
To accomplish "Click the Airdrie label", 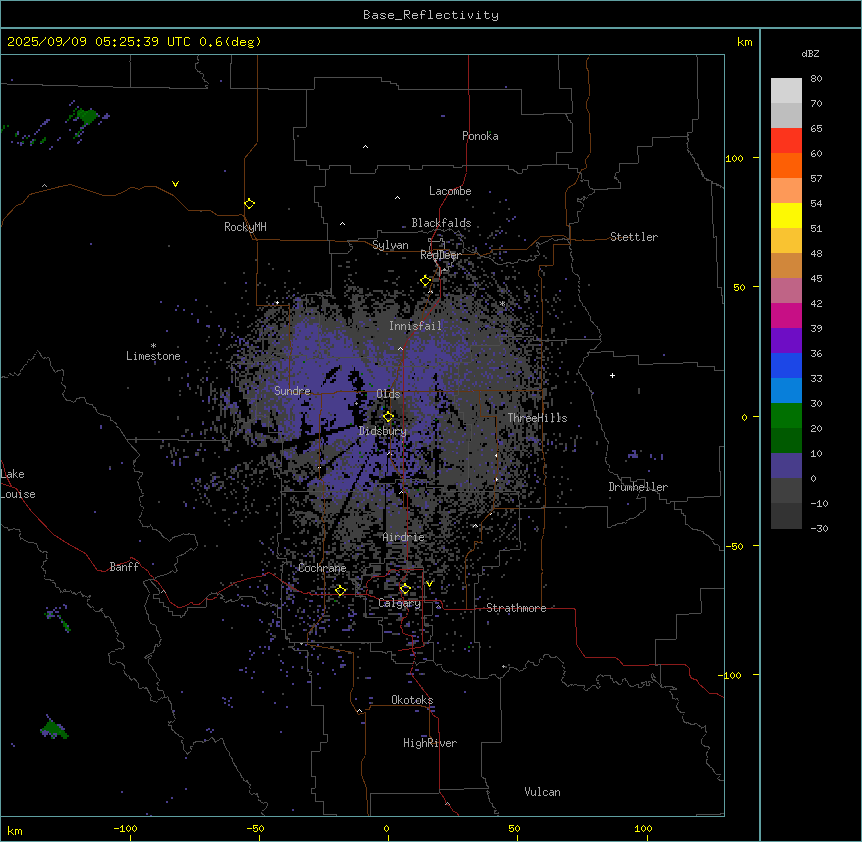I will [403, 537].
